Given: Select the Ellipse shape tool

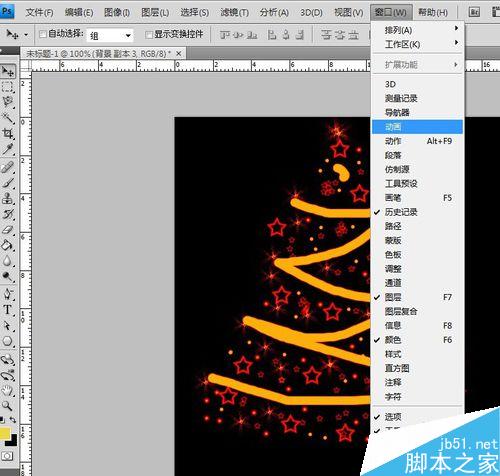Looking at the screenshot, I should (x=7, y=341).
